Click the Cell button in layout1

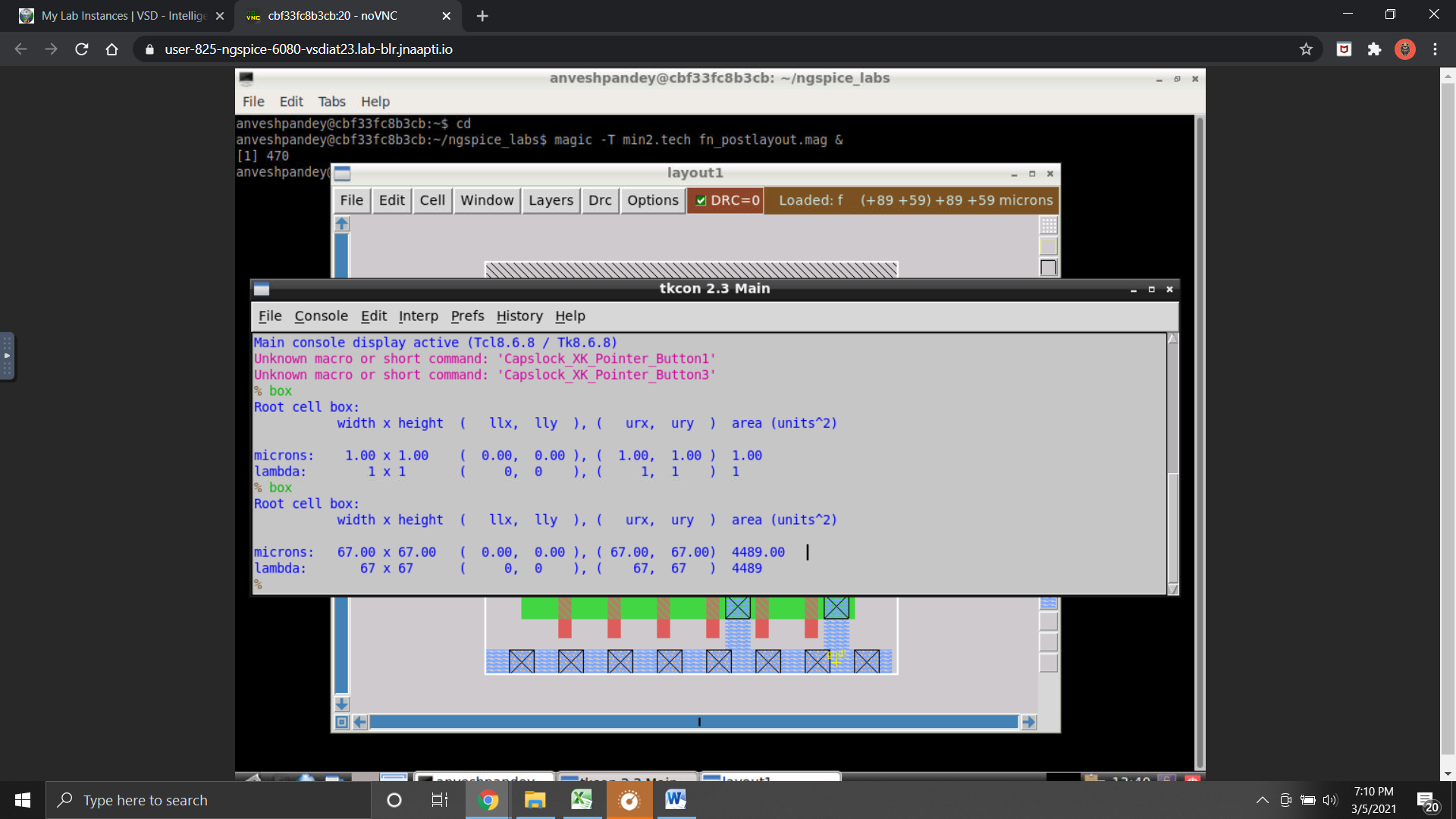click(432, 200)
